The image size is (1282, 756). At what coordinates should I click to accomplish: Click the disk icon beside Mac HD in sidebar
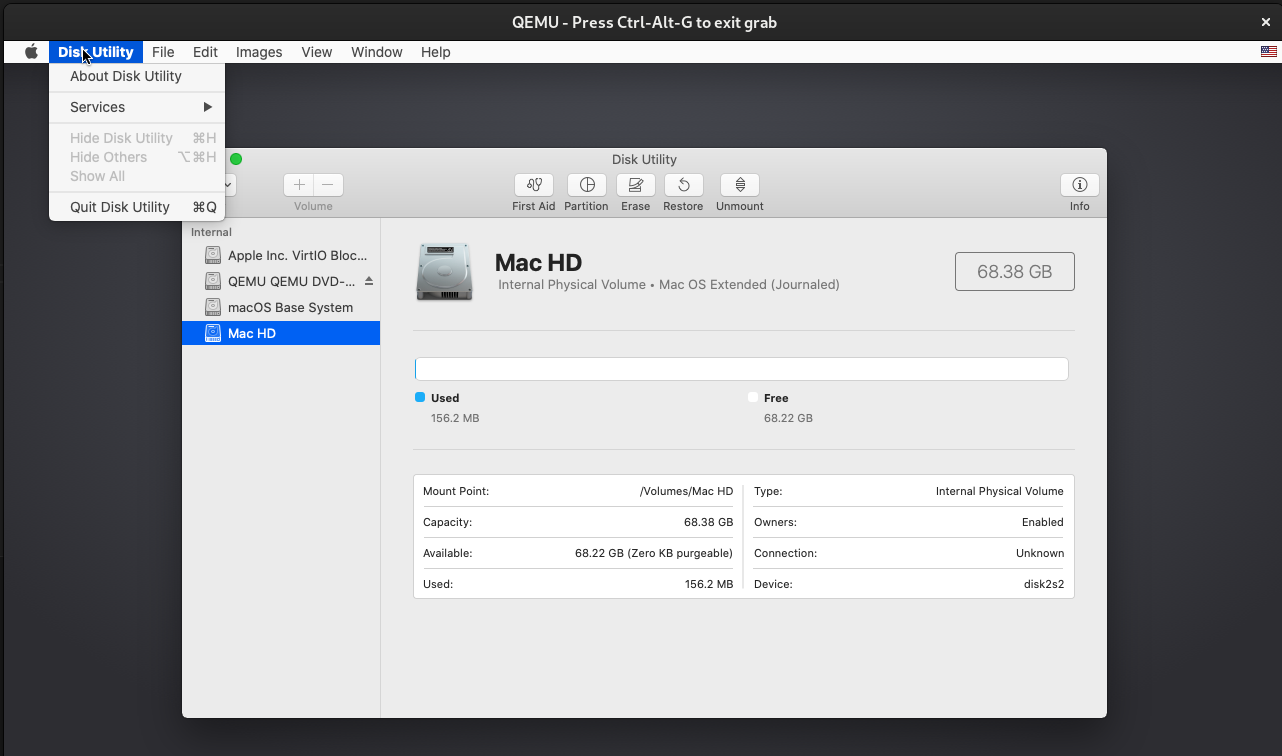[213, 333]
